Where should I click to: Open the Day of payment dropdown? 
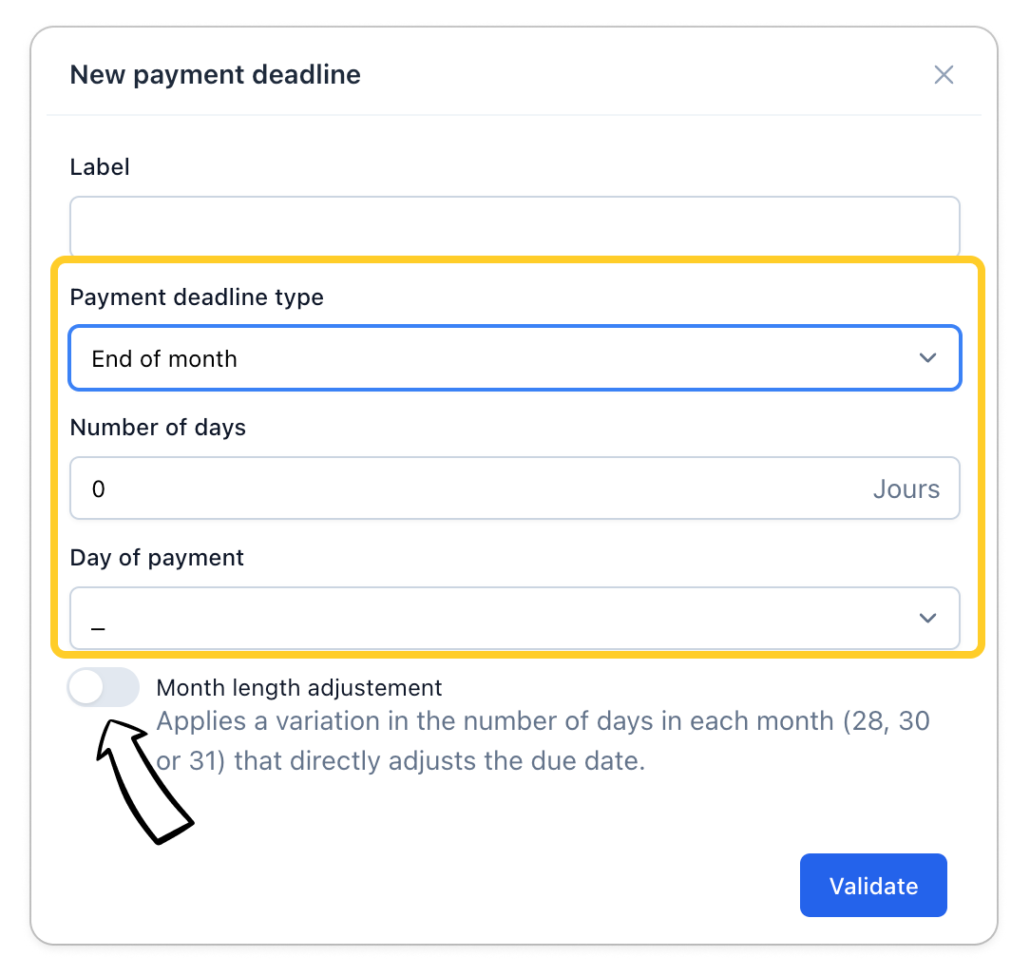(x=514, y=618)
